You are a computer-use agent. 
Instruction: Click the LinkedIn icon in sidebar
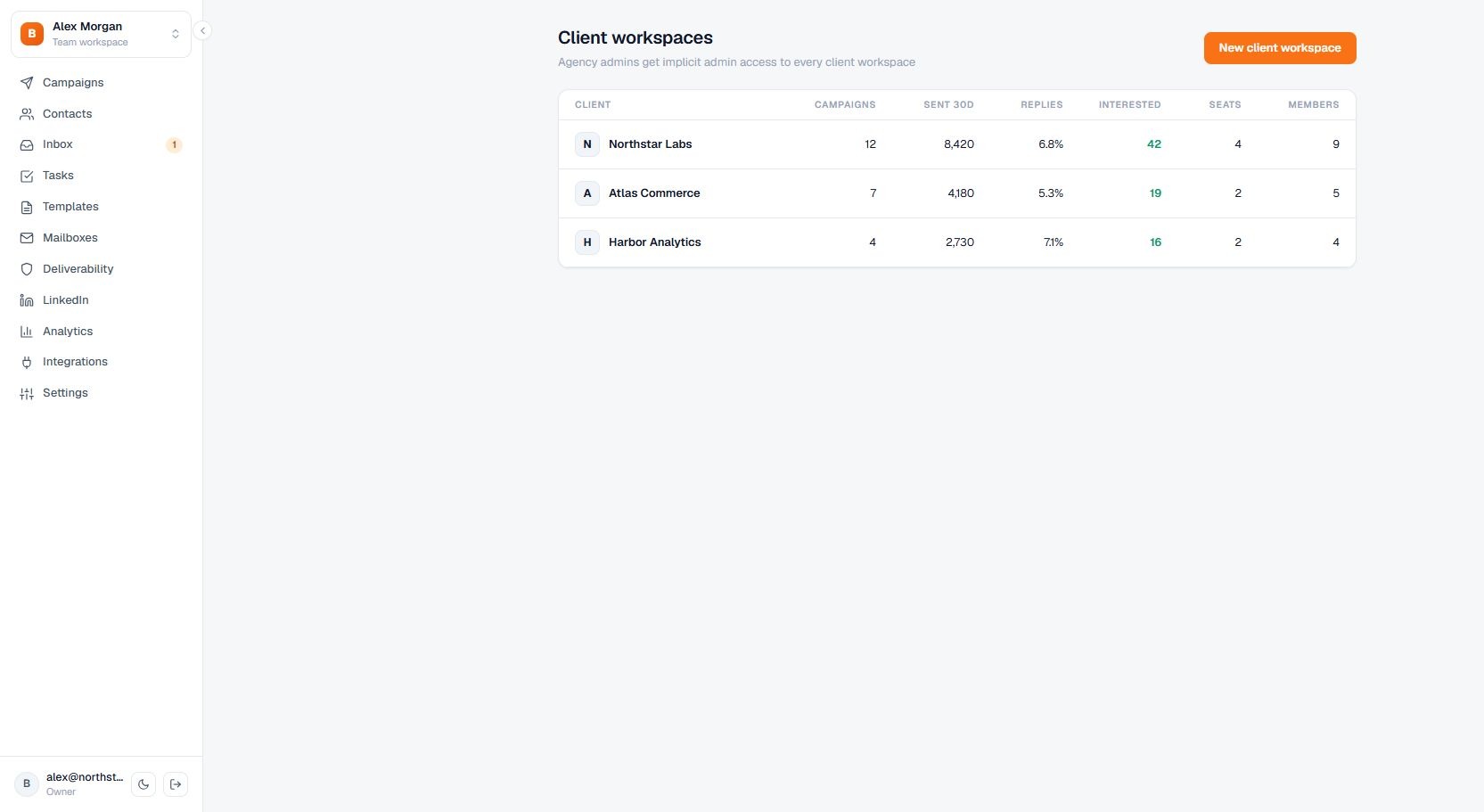click(x=27, y=300)
